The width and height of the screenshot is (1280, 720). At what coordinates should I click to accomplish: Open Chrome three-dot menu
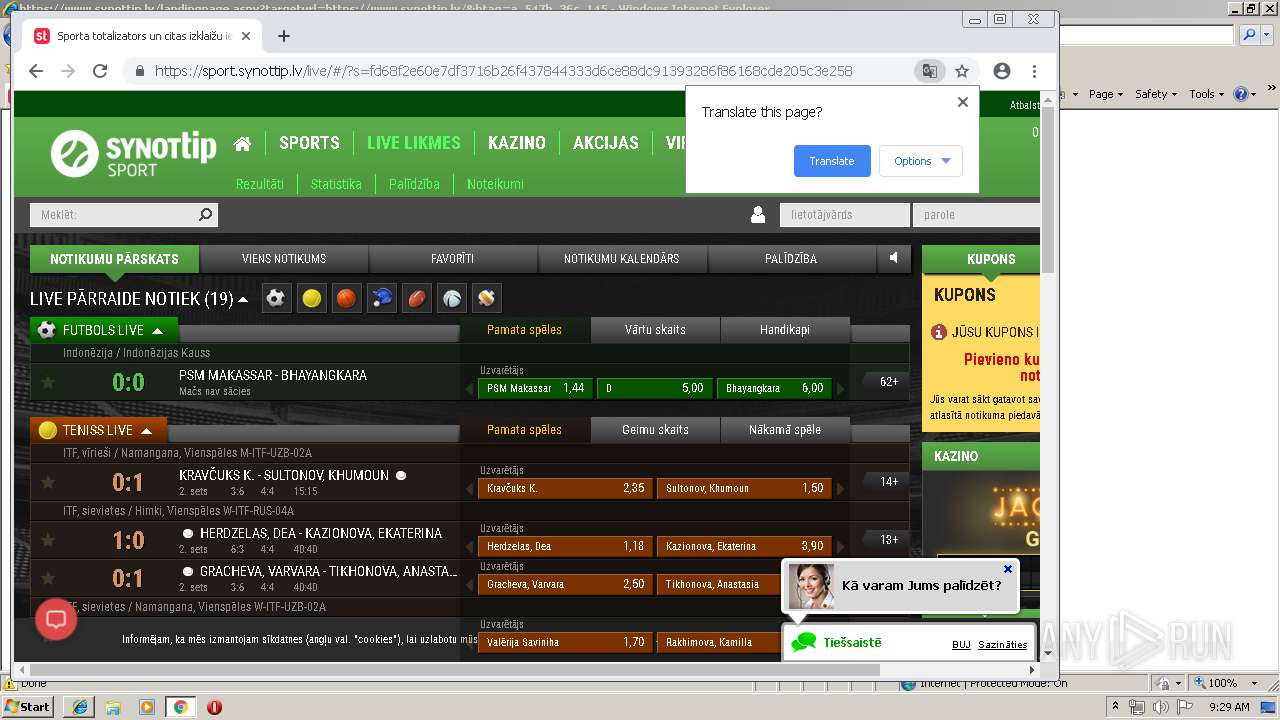pos(1034,71)
